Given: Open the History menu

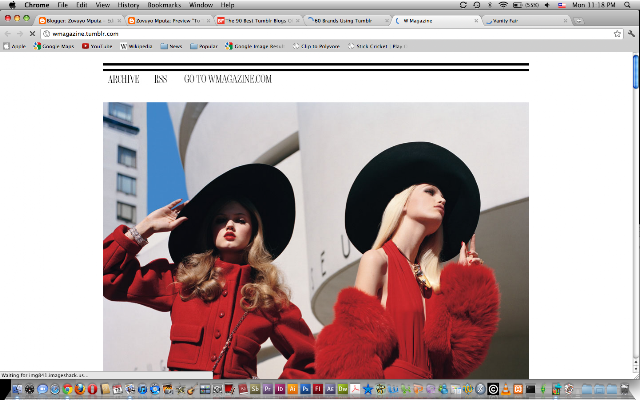Looking at the screenshot, I should point(128,5).
